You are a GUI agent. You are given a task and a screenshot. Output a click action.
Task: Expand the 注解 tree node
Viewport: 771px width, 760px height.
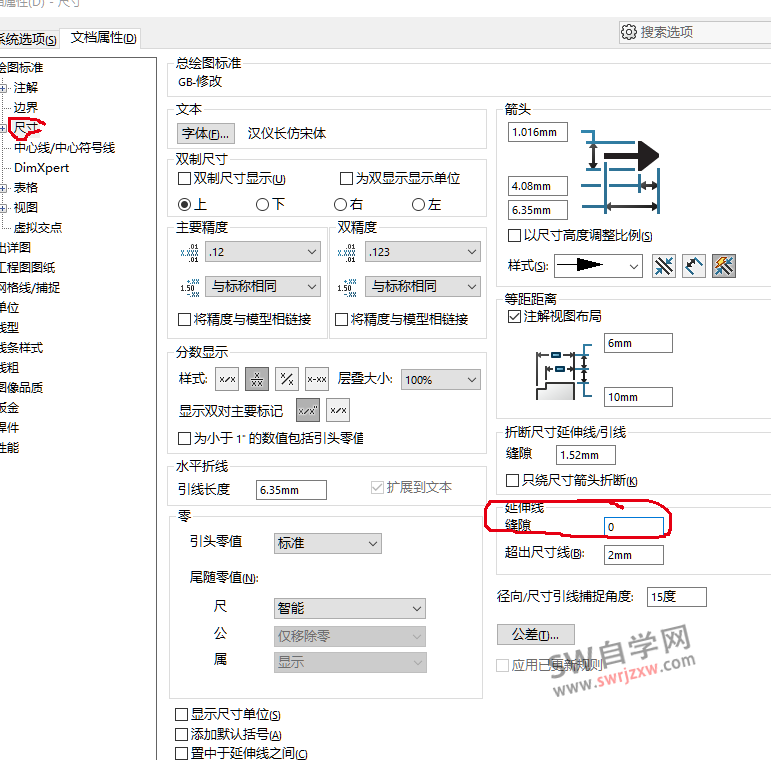tap(3, 88)
